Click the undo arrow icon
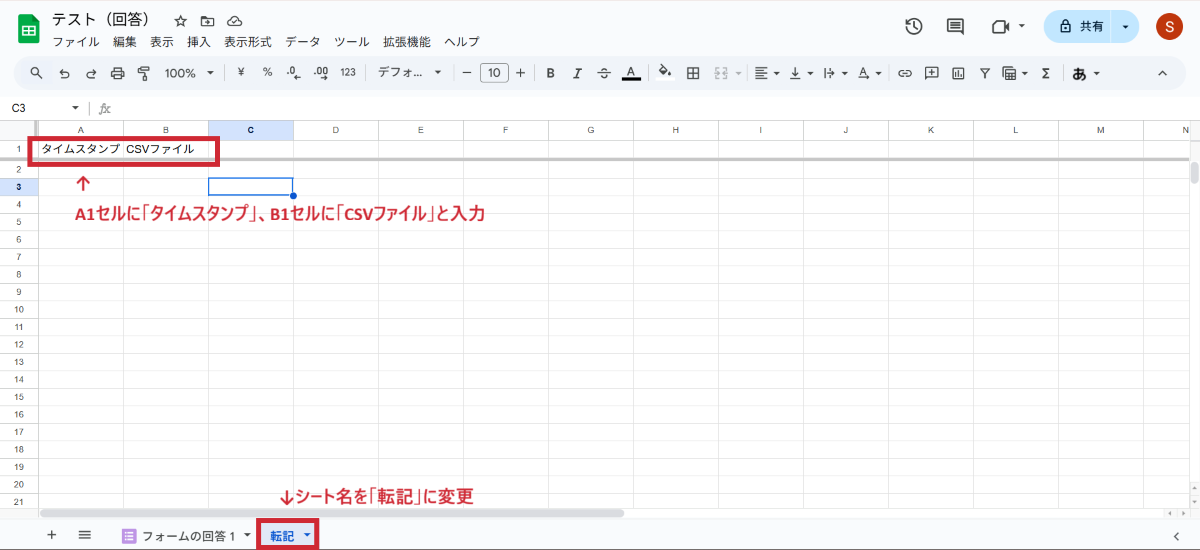 [x=65, y=73]
